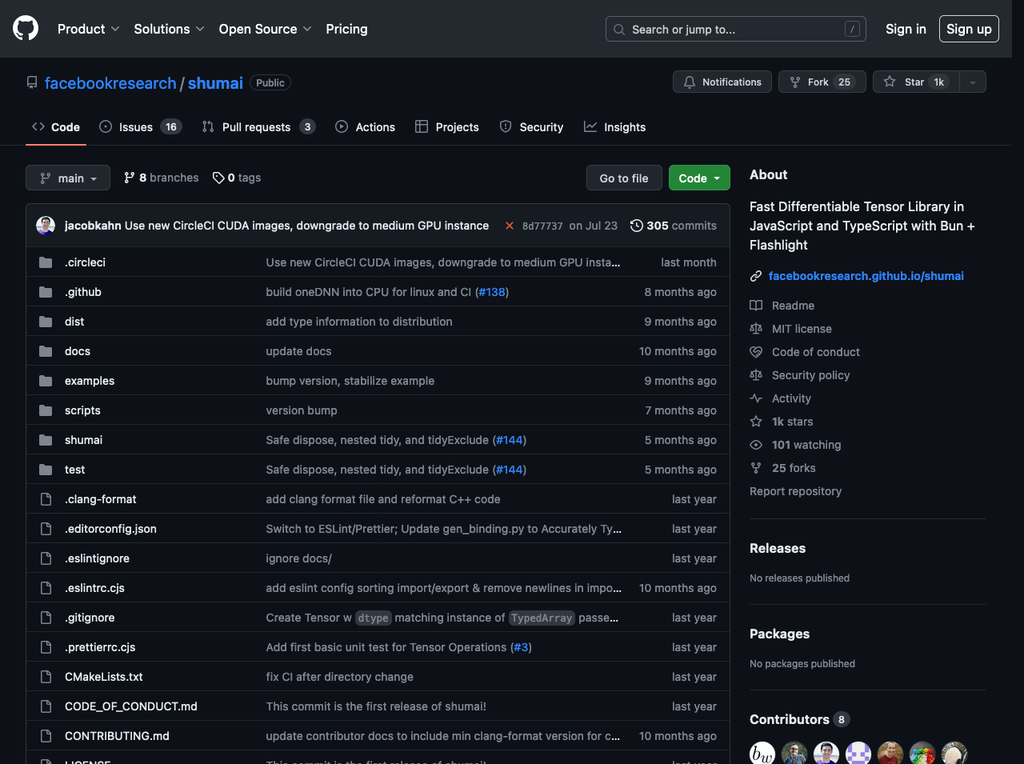Open the star lists dropdown arrow
This screenshot has height=764, width=1024.
coord(972,82)
